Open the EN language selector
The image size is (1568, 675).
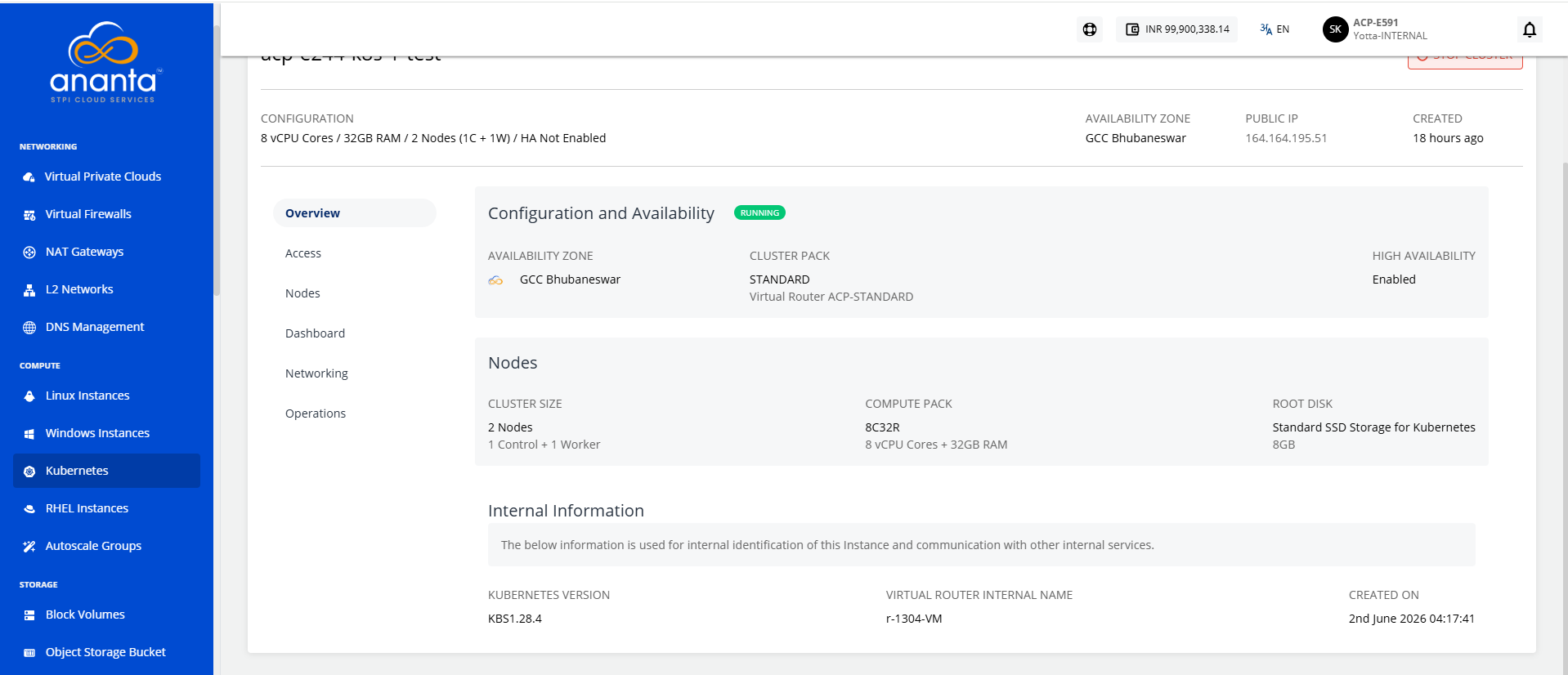tap(1275, 29)
